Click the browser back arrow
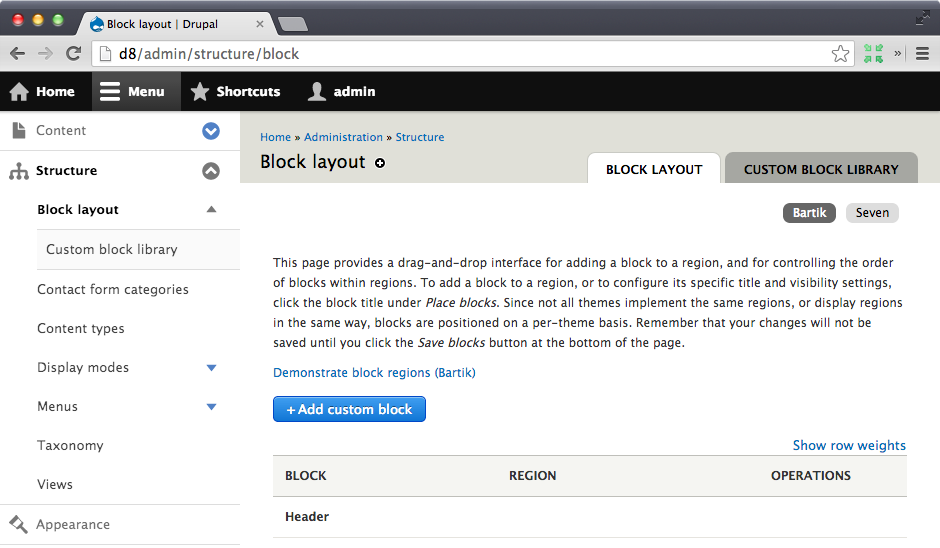 (x=17, y=54)
